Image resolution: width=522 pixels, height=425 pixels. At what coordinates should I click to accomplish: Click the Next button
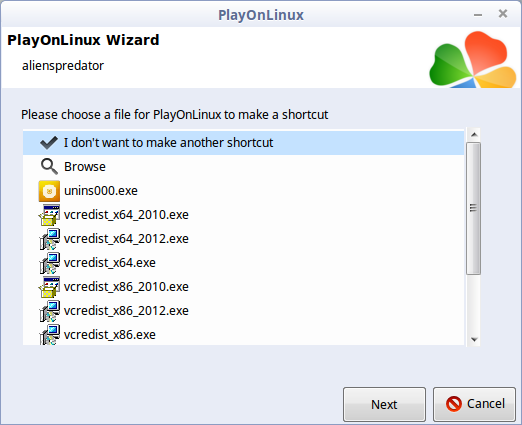[384, 404]
